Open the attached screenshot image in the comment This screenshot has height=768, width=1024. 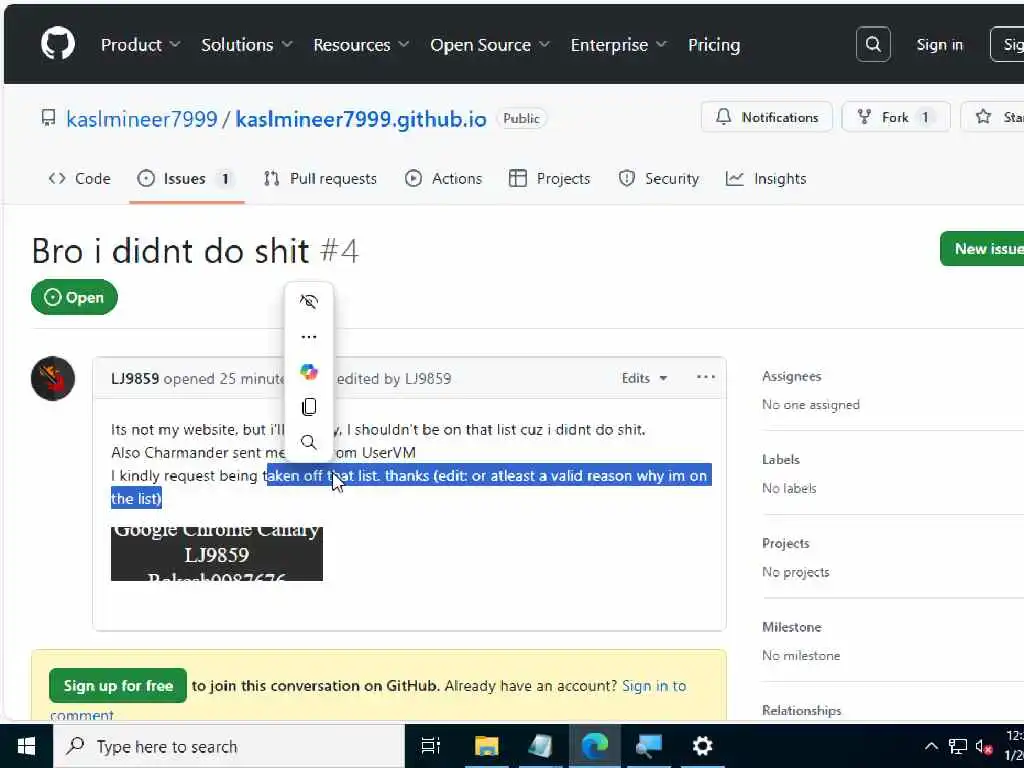click(217, 553)
